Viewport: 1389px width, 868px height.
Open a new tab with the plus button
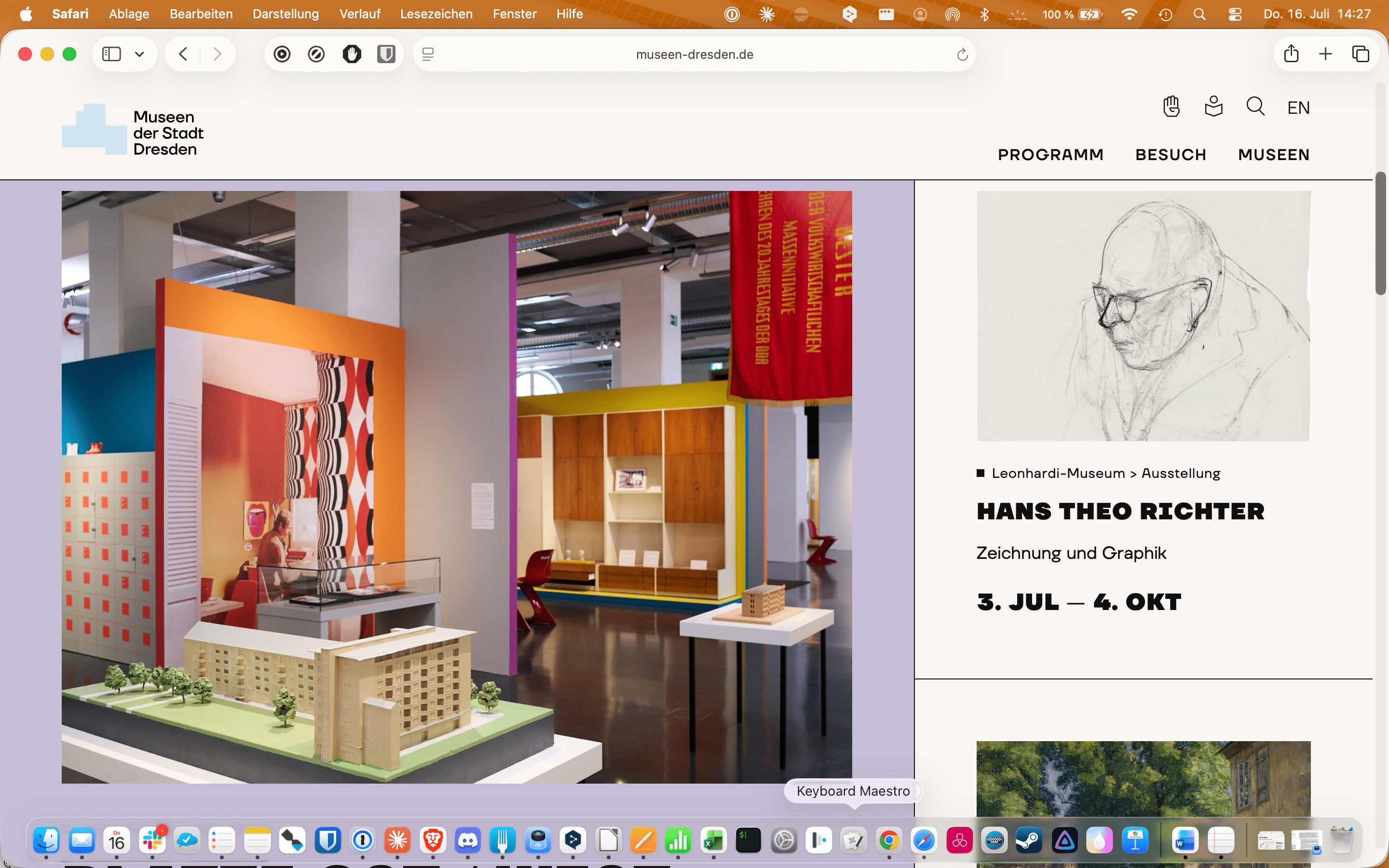pos(1325,54)
